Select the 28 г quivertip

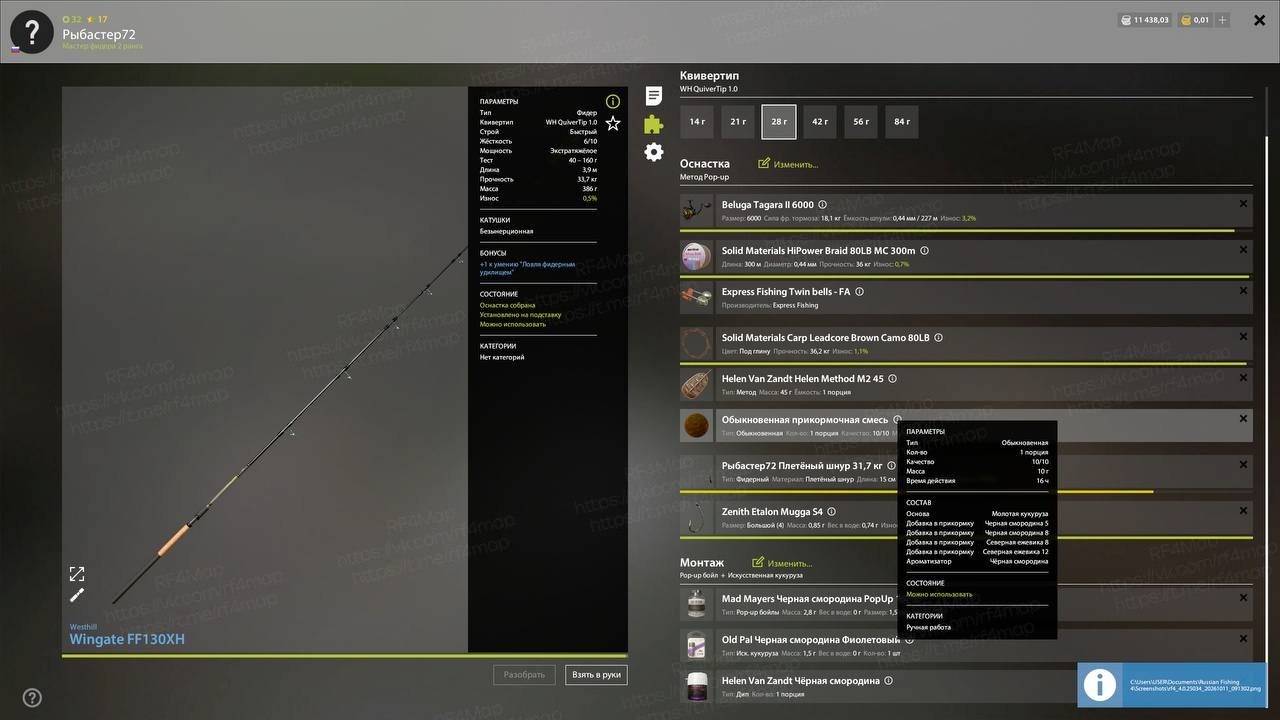click(779, 122)
